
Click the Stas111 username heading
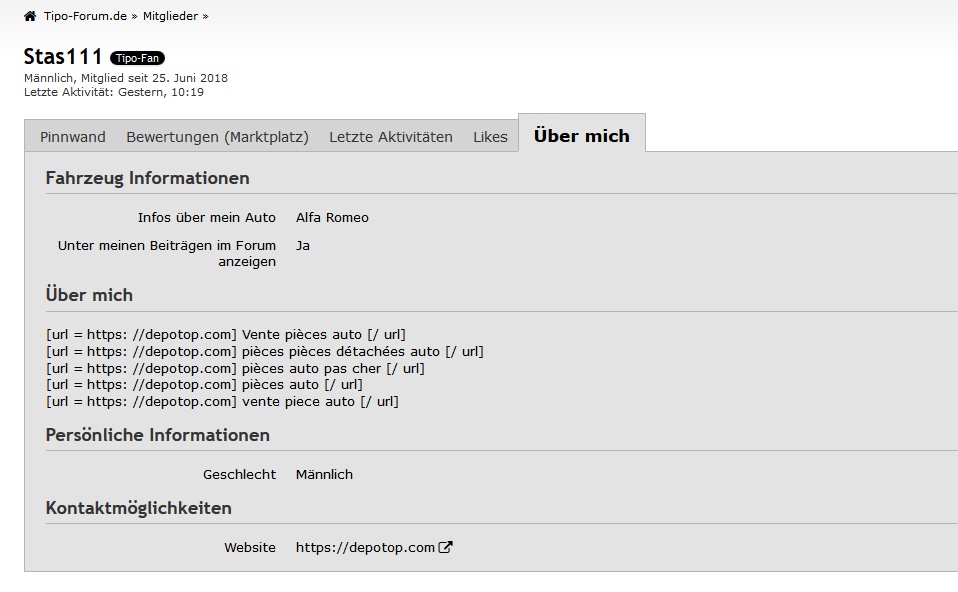click(x=63, y=56)
